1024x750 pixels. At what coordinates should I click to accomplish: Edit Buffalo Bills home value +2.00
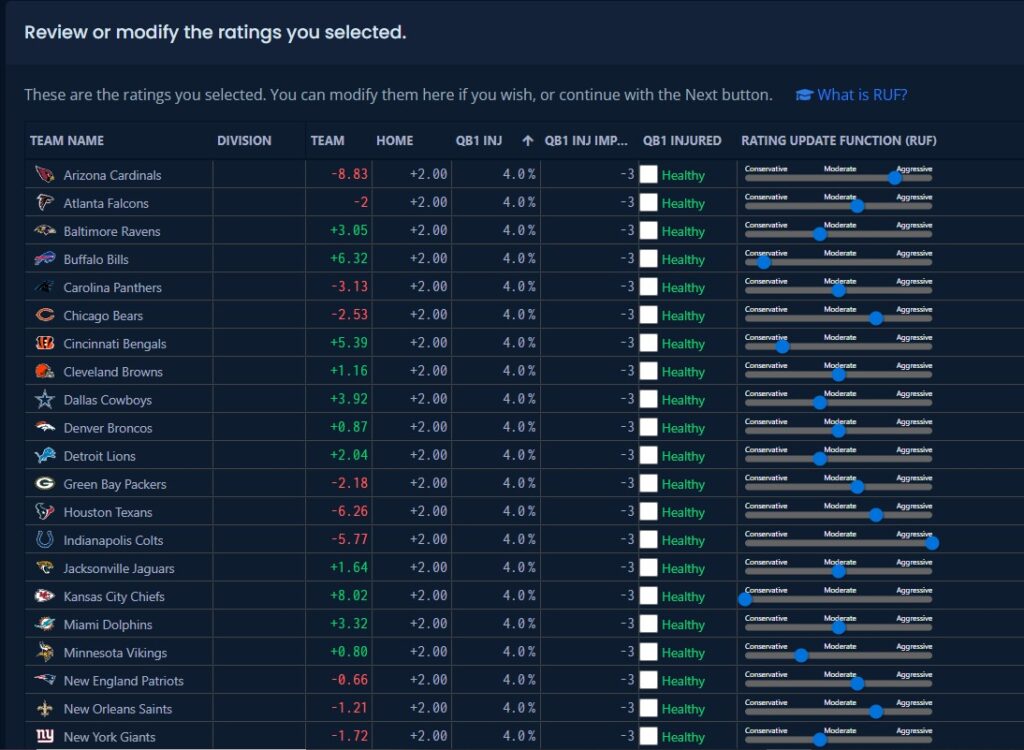pos(428,259)
